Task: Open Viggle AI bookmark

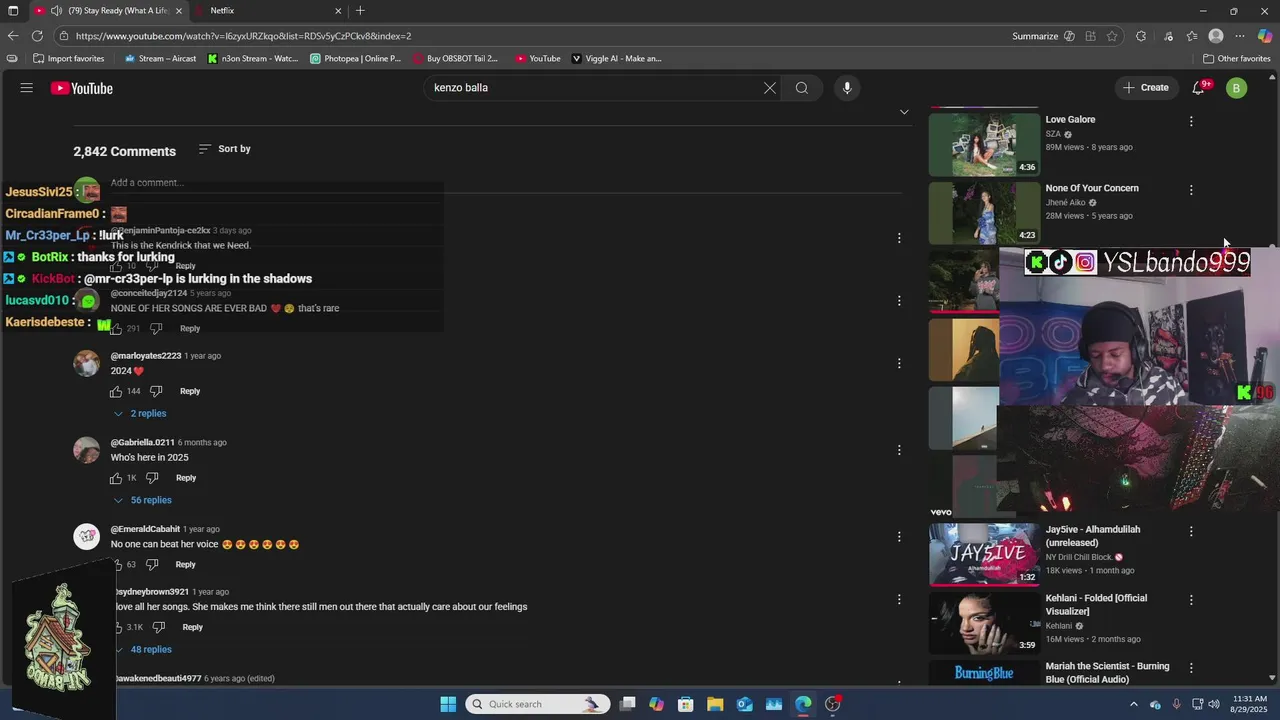Action: [616, 58]
